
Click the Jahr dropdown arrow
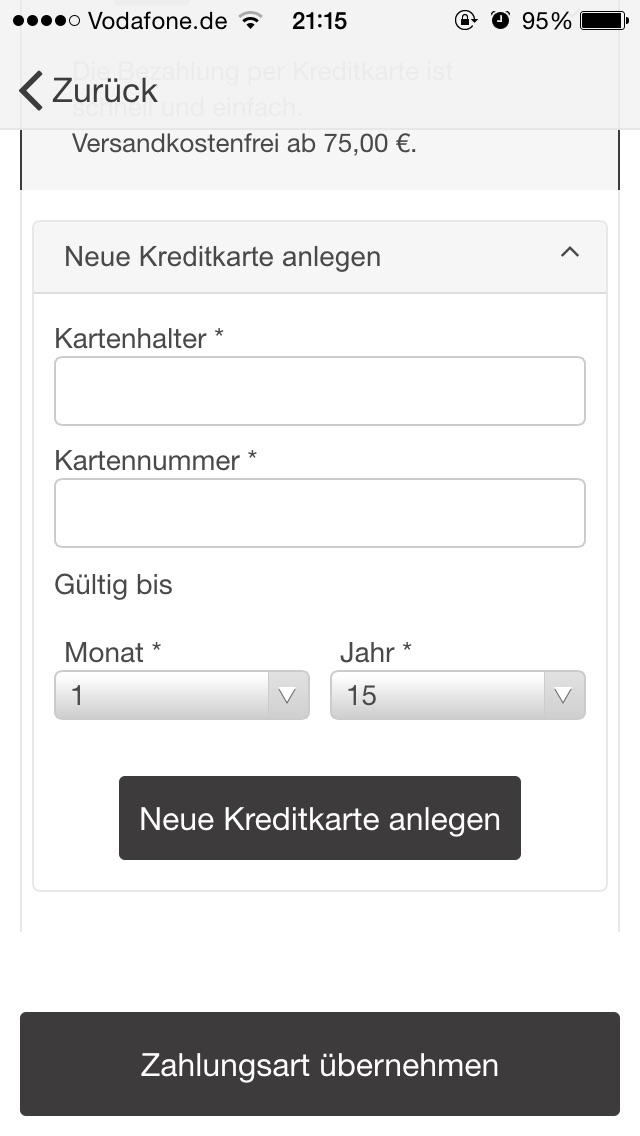(x=563, y=696)
